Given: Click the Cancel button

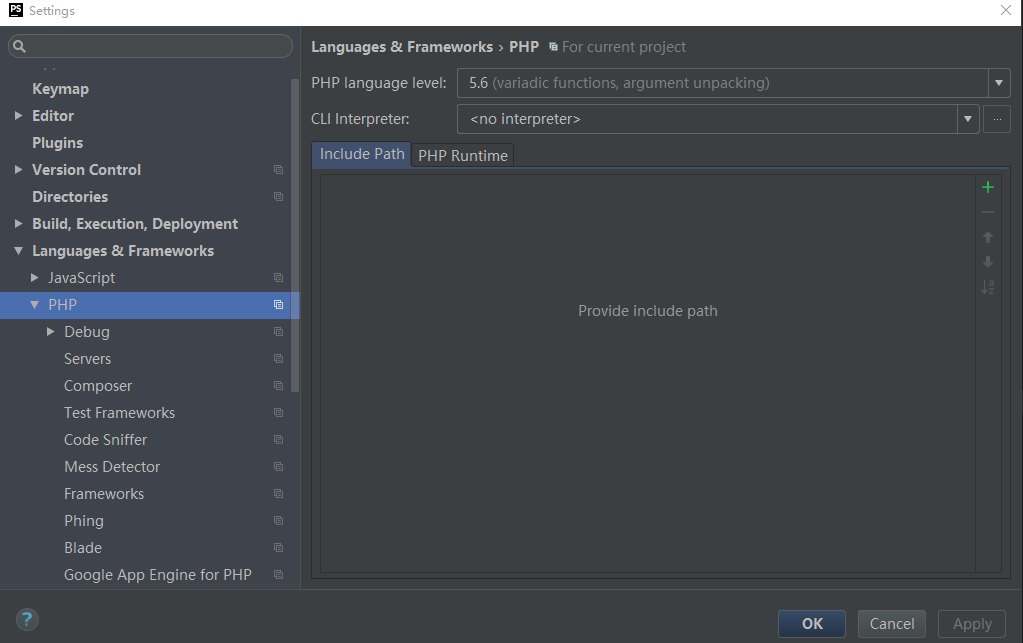Looking at the screenshot, I should [892, 624].
